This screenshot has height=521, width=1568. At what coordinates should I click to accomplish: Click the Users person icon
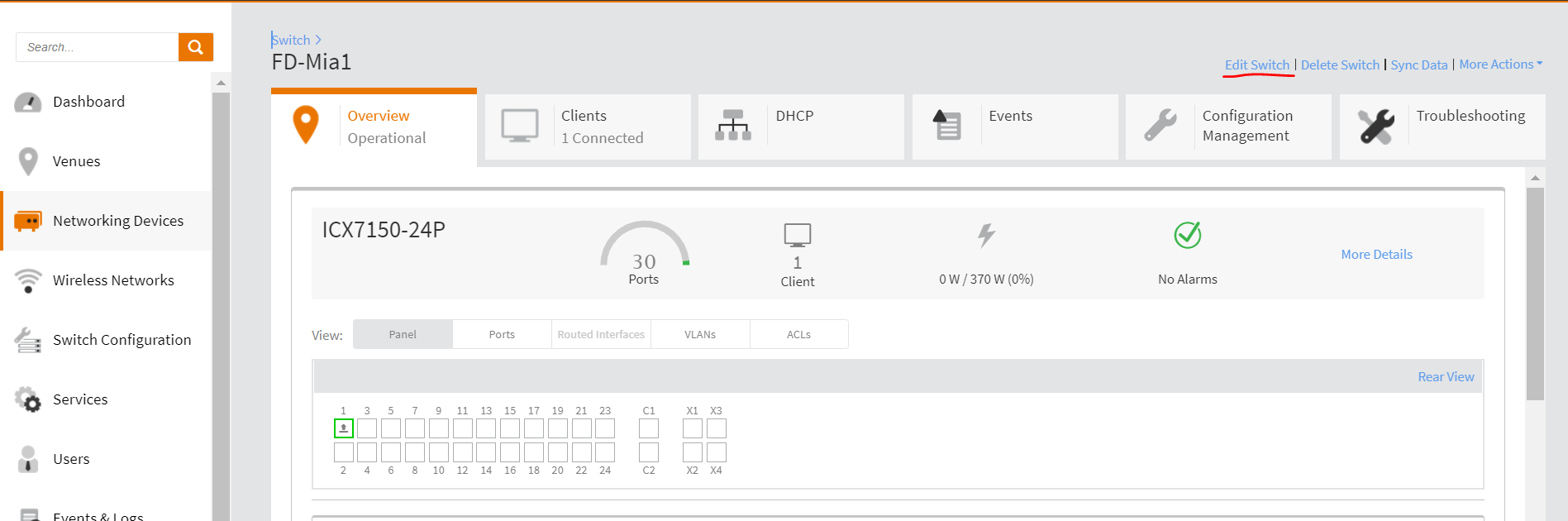pos(28,459)
